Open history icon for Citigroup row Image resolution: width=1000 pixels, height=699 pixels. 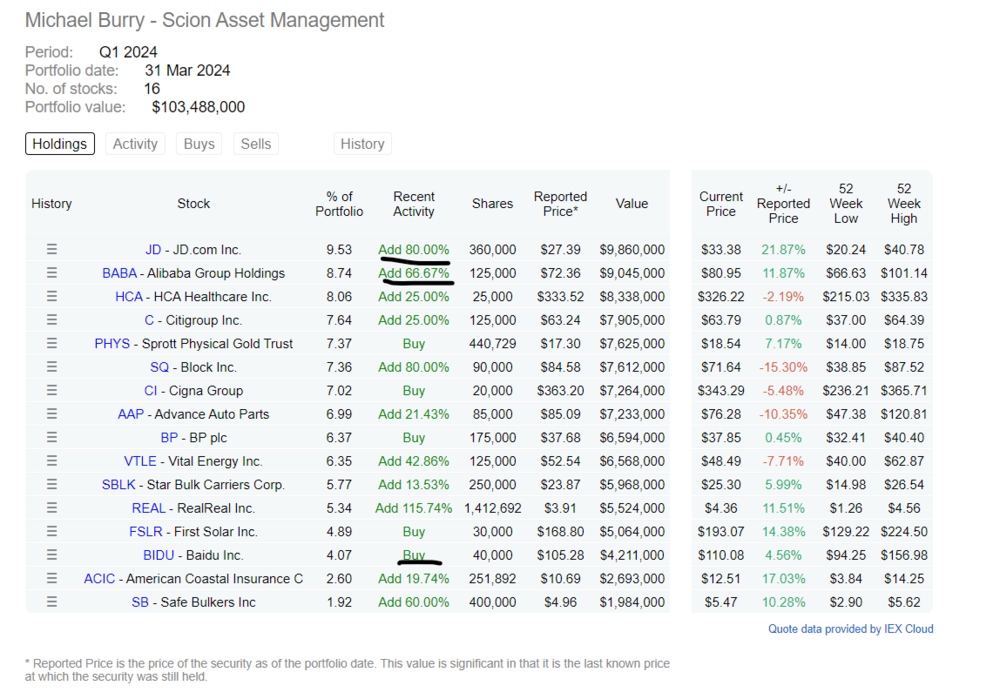coord(52,320)
